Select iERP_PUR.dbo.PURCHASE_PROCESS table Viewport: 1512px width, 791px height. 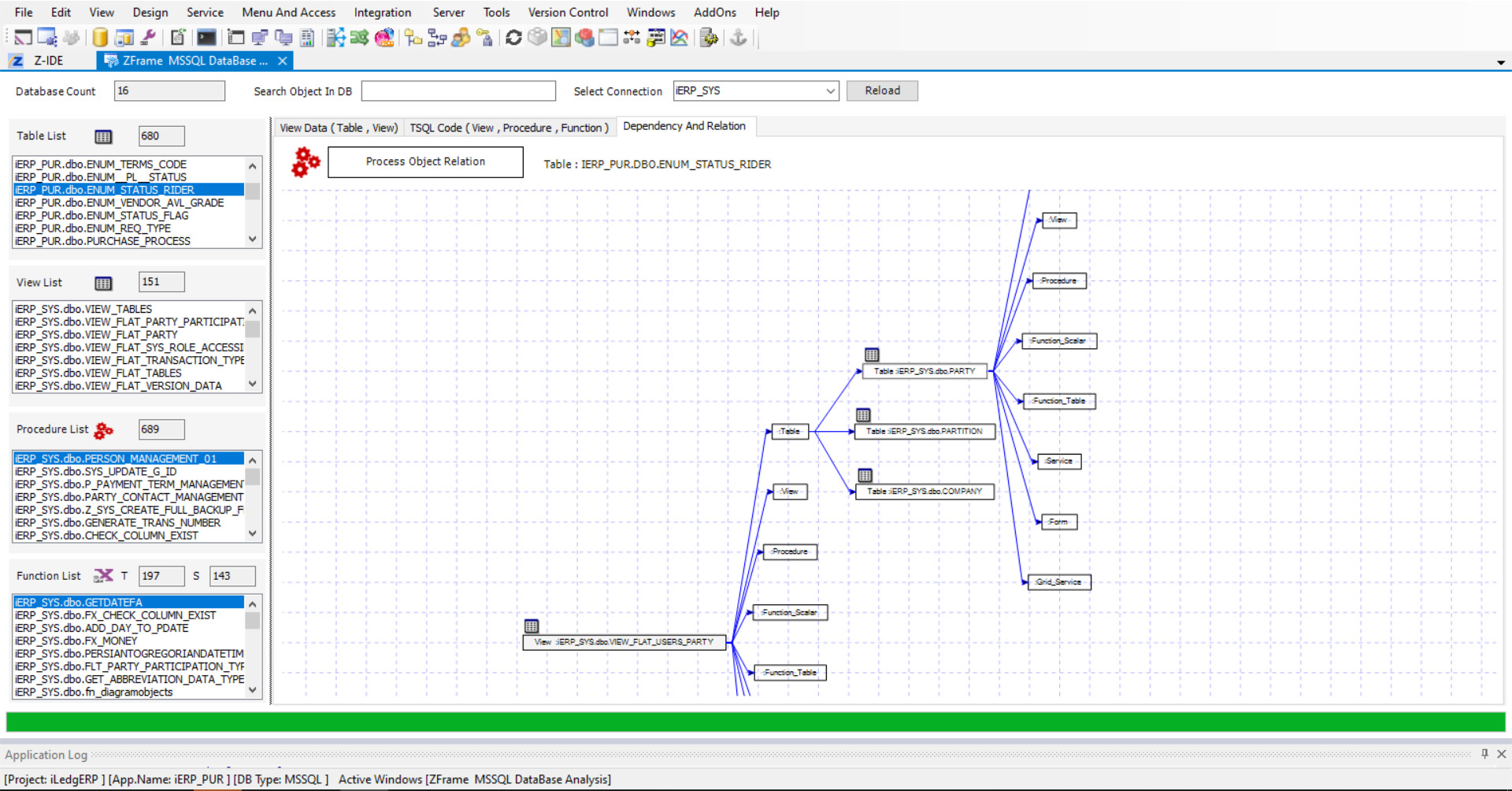(x=128, y=241)
